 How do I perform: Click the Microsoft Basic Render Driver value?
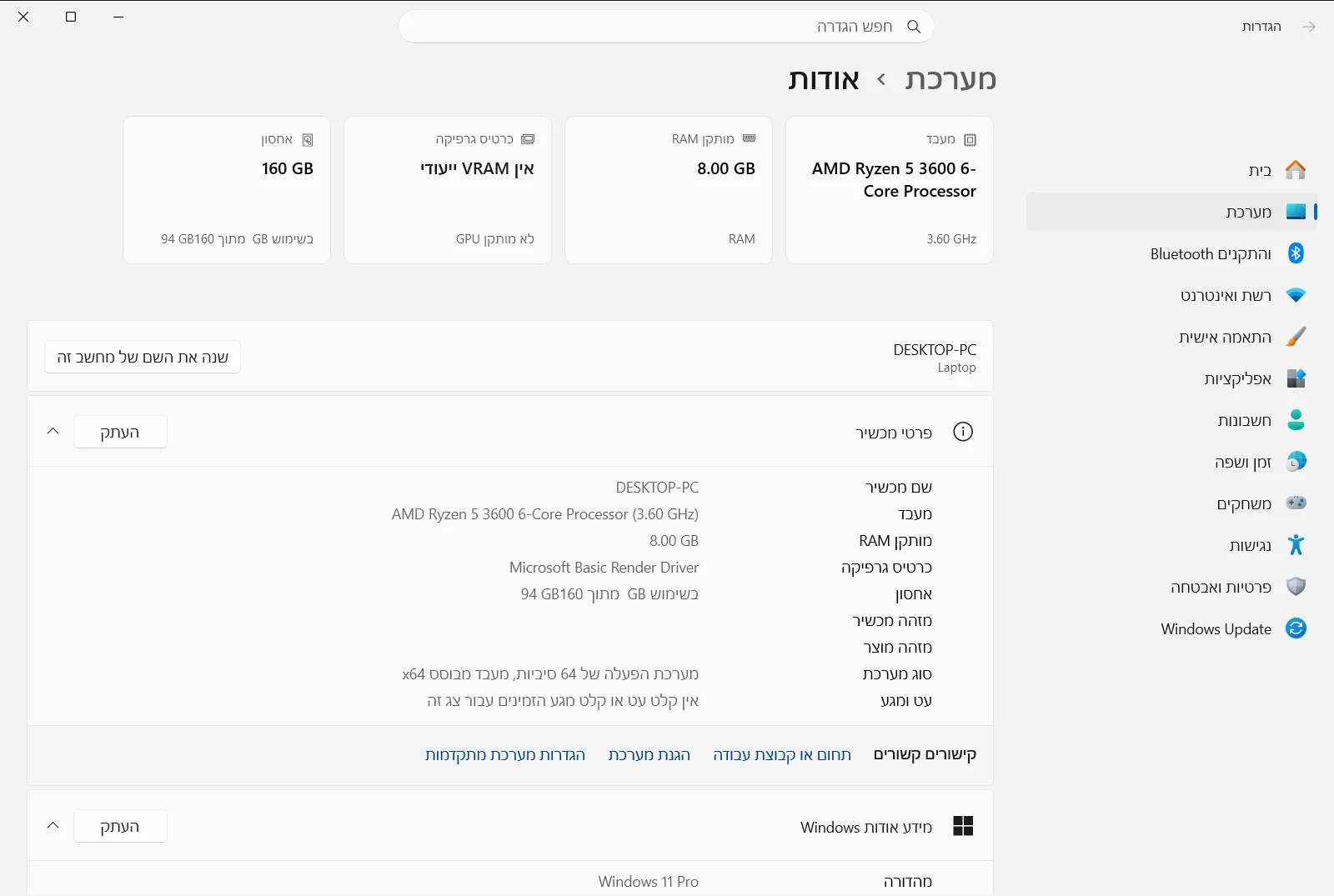604,568
